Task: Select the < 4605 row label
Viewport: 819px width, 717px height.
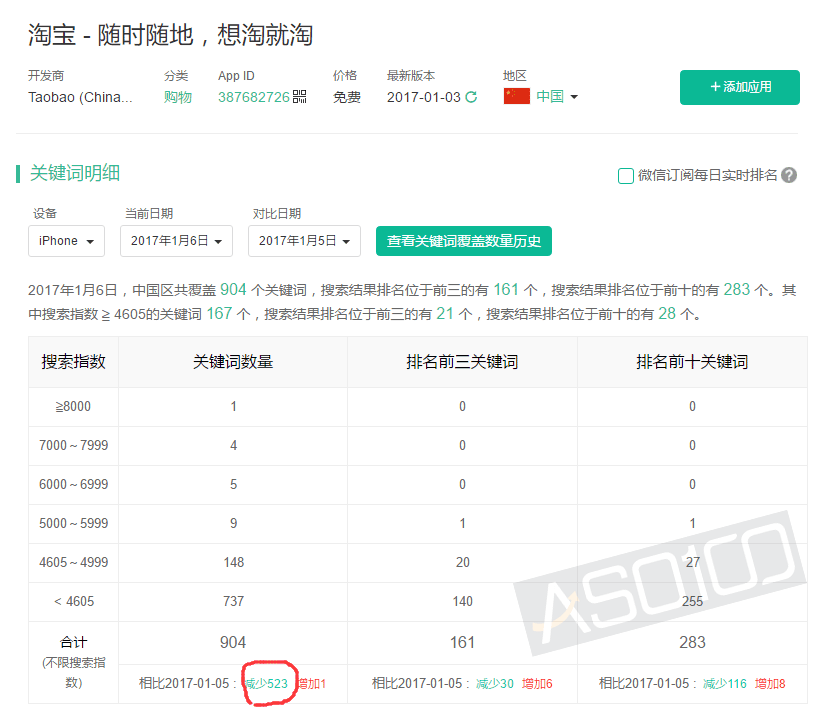Action: (x=74, y=602)
